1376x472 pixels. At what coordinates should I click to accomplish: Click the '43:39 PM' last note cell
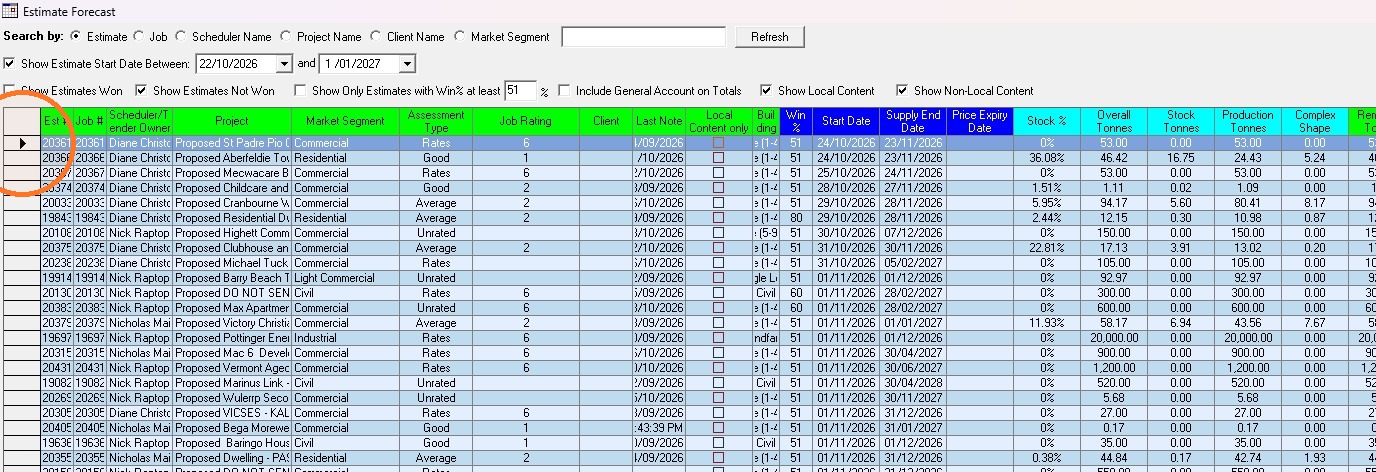point(659,428)
